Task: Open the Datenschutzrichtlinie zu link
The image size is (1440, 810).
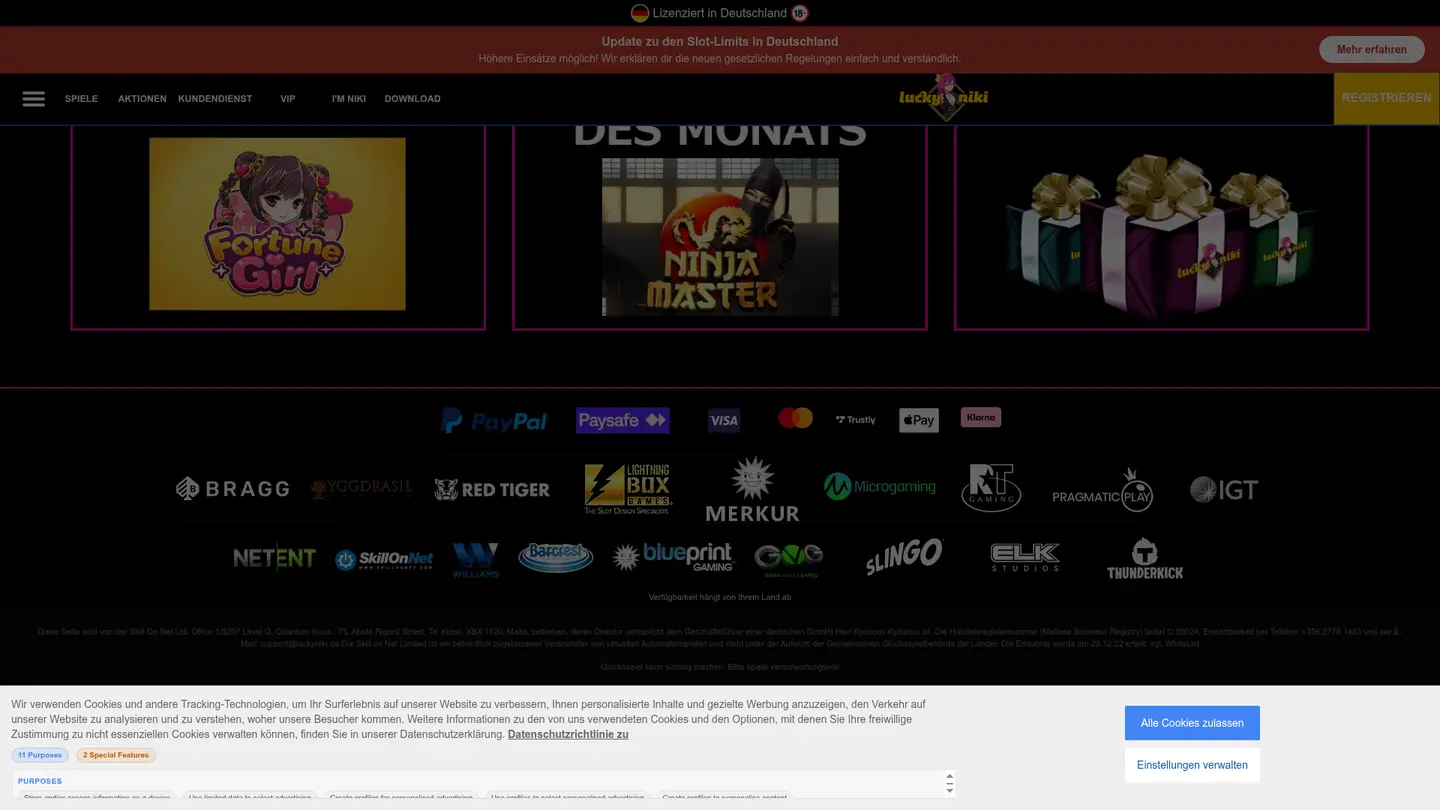Action: point(568,734)
